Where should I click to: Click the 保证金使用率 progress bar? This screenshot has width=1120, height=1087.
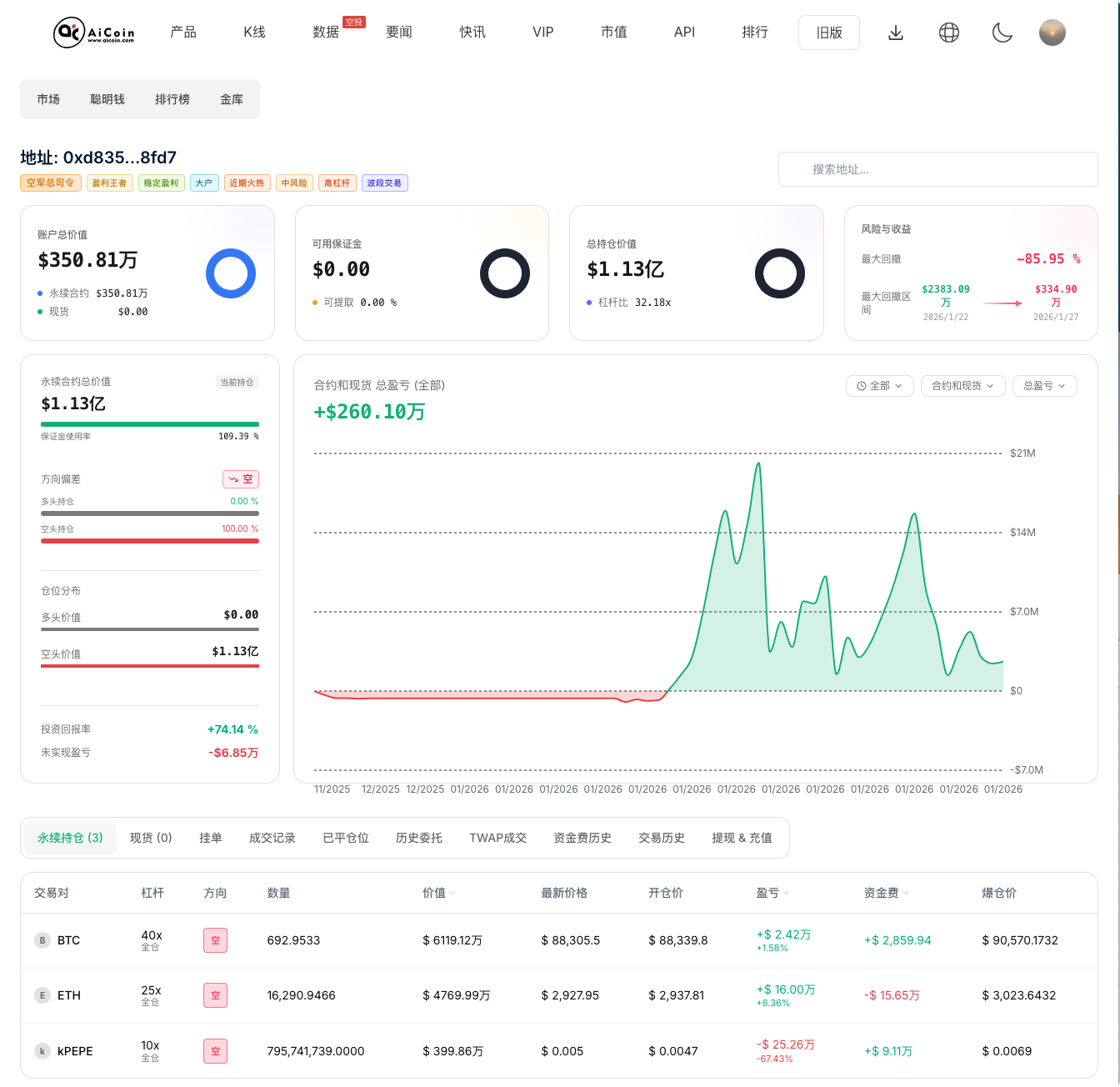click(150, 422)
